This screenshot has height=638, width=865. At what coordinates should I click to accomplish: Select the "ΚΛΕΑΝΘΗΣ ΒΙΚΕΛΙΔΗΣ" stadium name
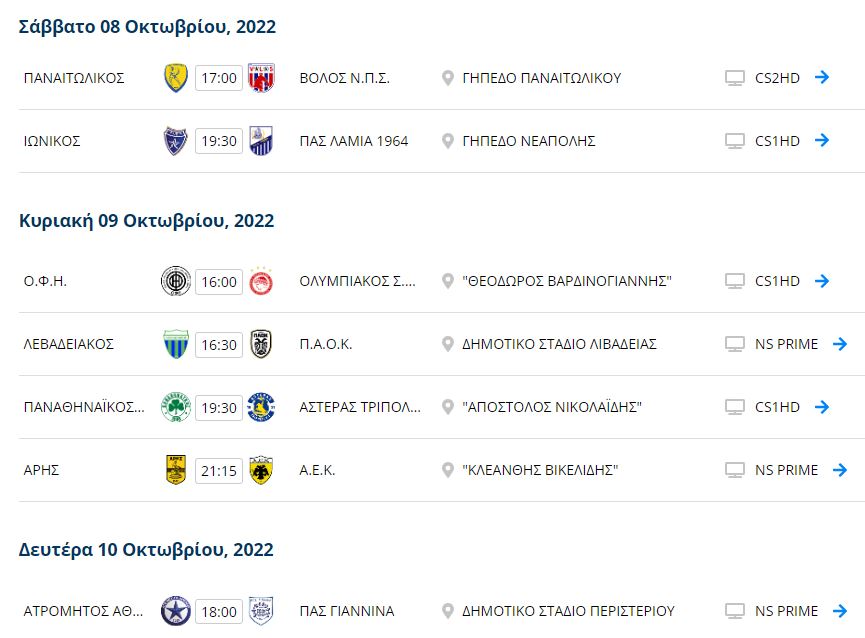pos(541,470)
